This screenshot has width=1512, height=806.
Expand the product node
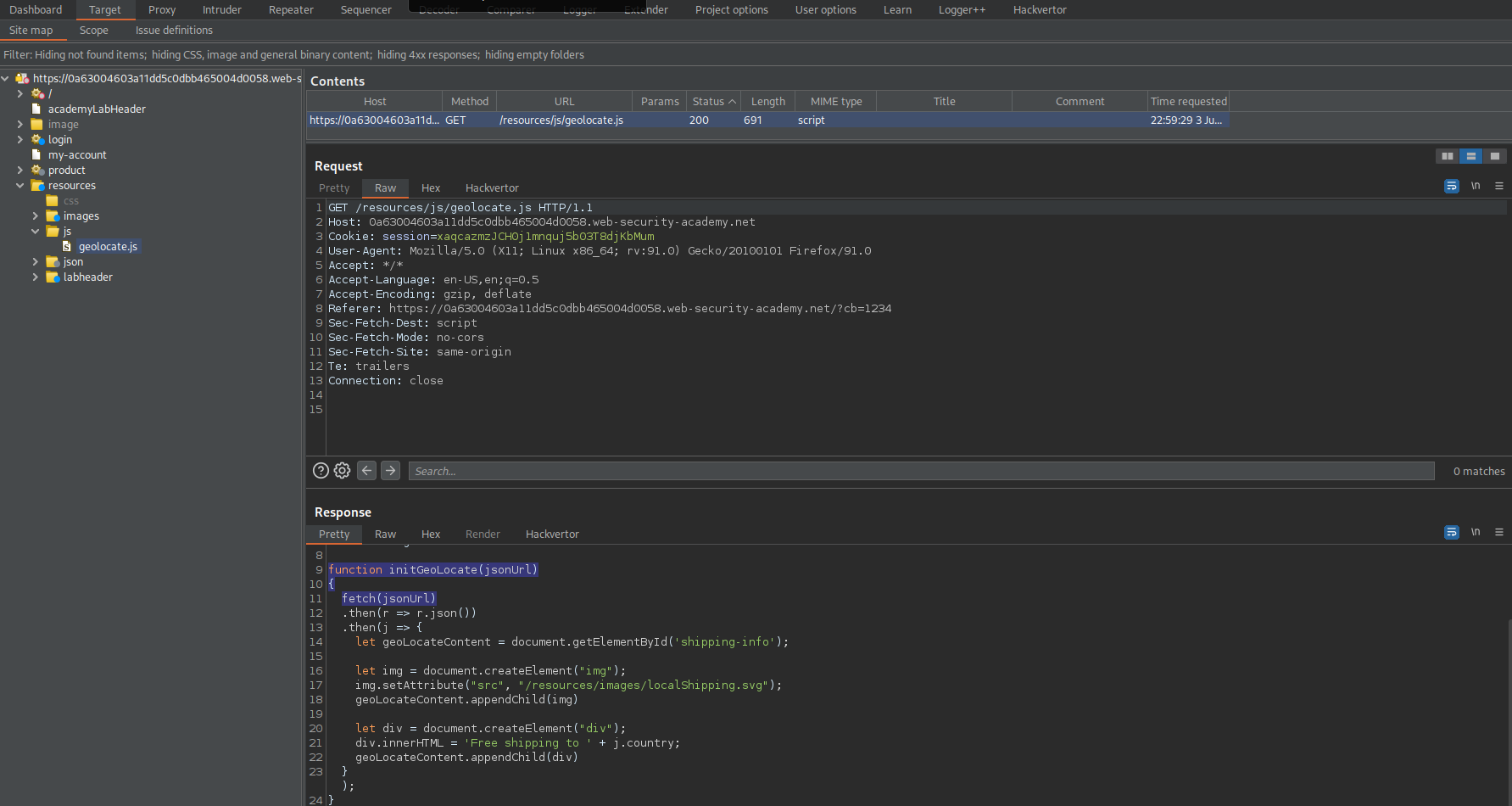click(x=20, y=170)
